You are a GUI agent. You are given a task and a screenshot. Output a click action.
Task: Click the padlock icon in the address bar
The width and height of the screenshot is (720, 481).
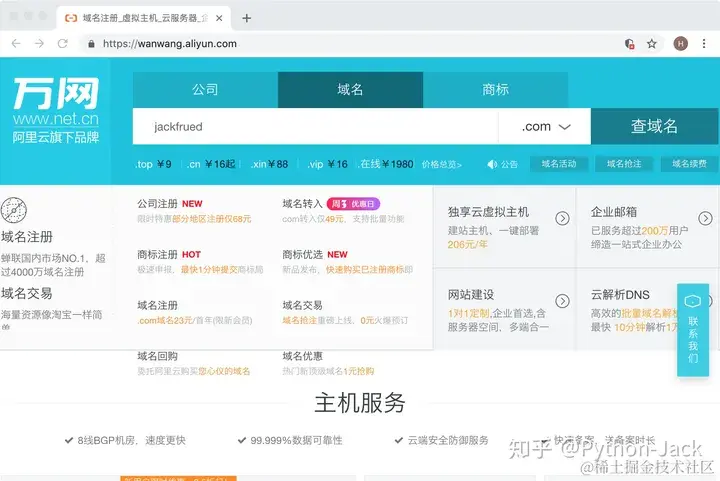[x=91, y=44]
